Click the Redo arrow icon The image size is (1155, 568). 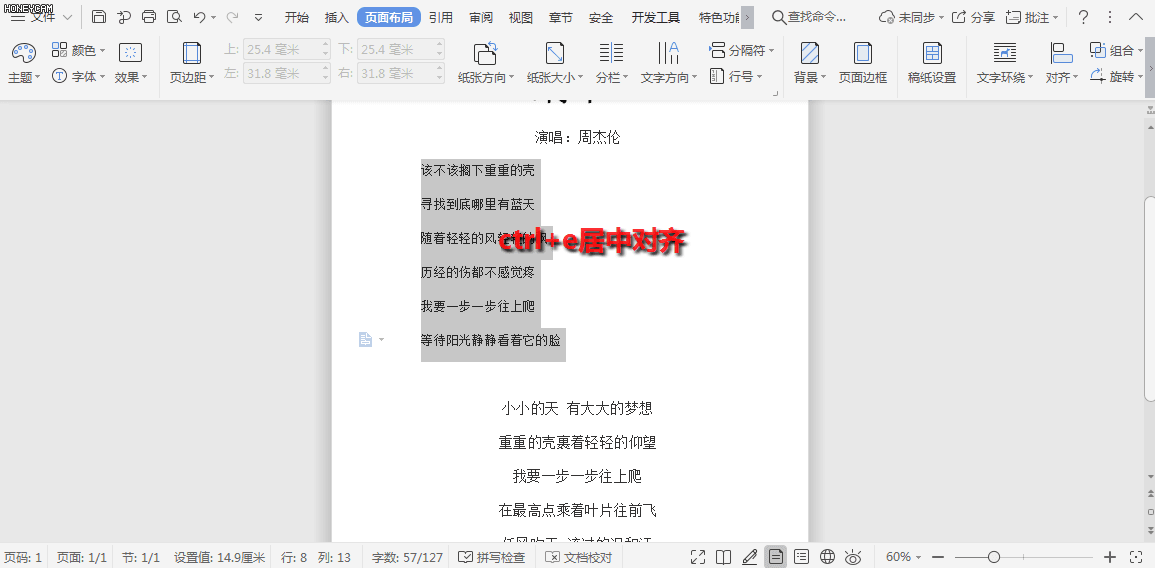tap(232, 17)
